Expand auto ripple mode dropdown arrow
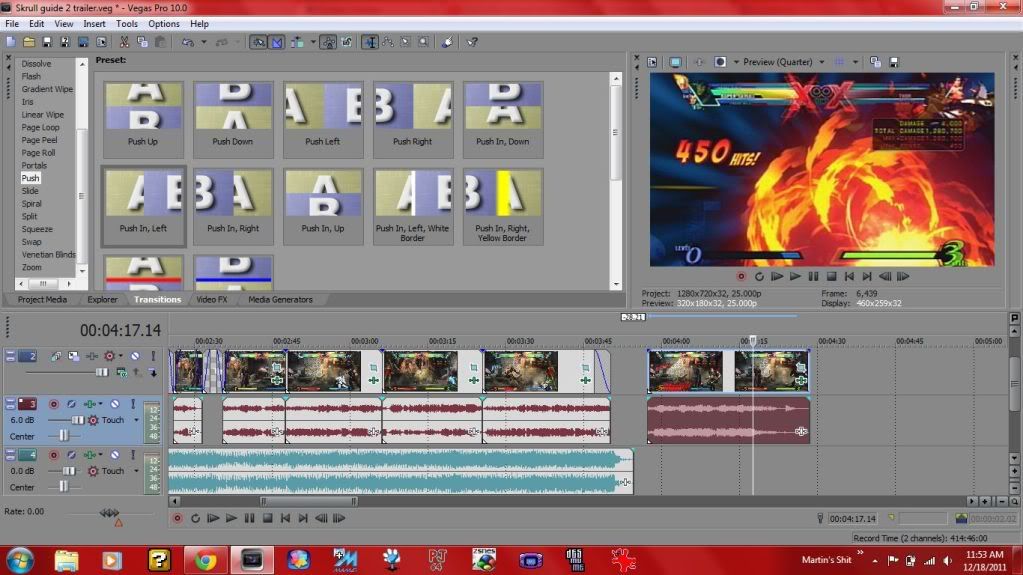The height and width of the screenshot is (575, 1023). [x=313, y=42]
